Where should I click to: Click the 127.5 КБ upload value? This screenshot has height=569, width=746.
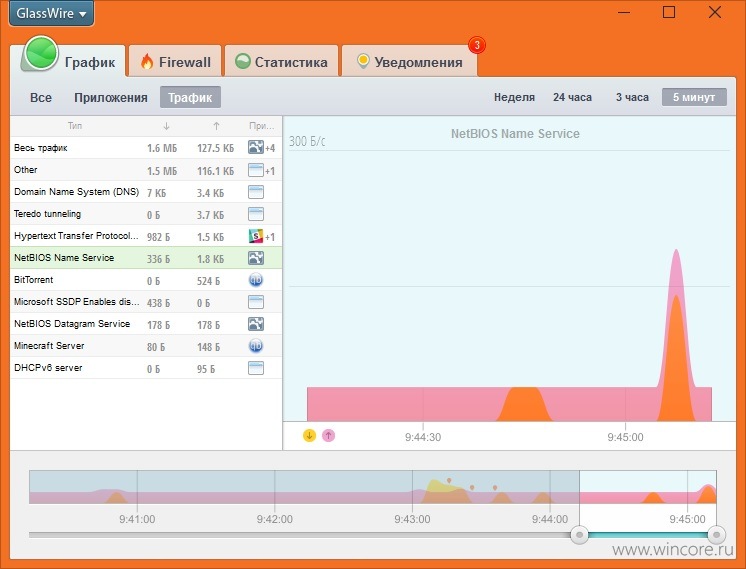[x=216, y=148]
